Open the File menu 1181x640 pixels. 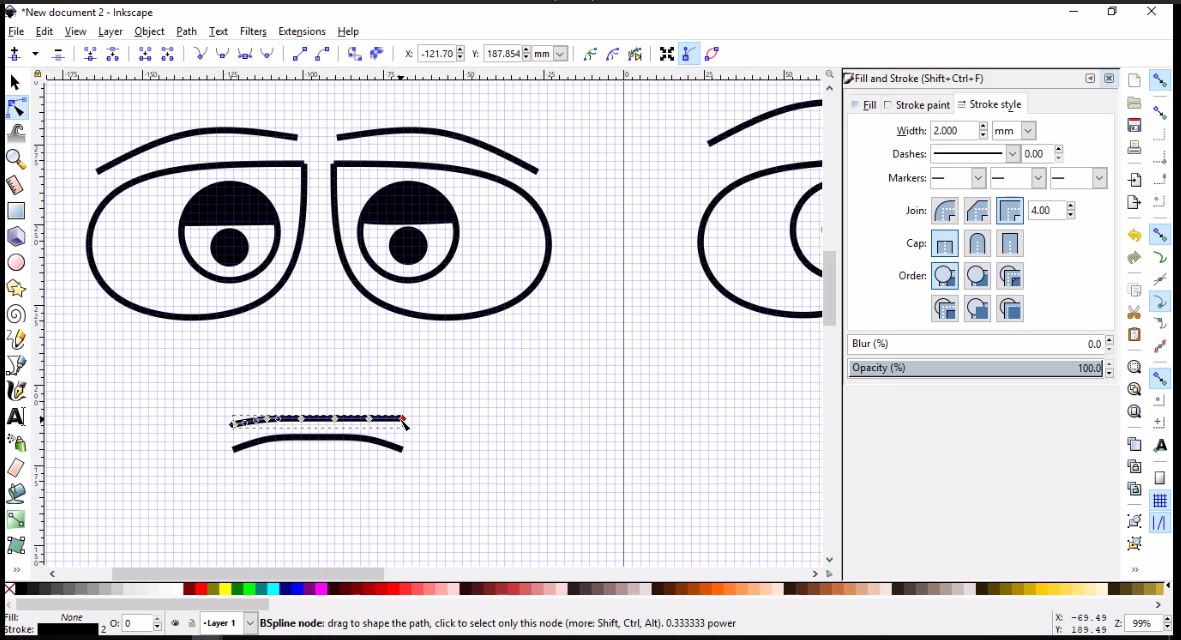16,31
